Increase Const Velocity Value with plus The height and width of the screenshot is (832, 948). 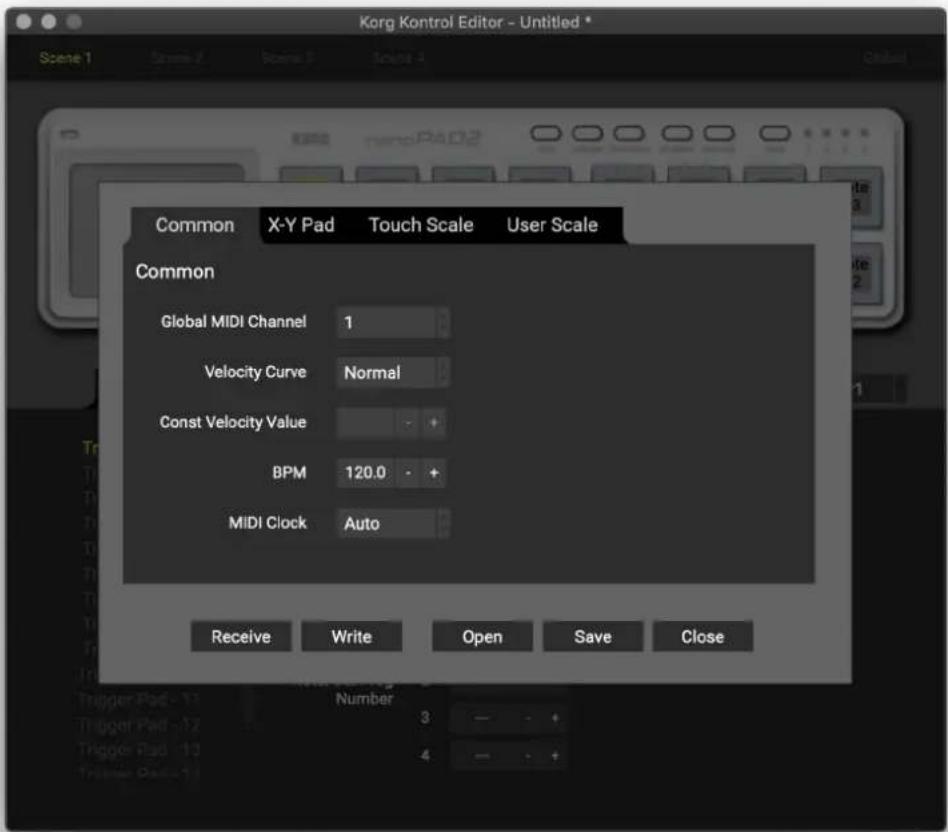434,422
